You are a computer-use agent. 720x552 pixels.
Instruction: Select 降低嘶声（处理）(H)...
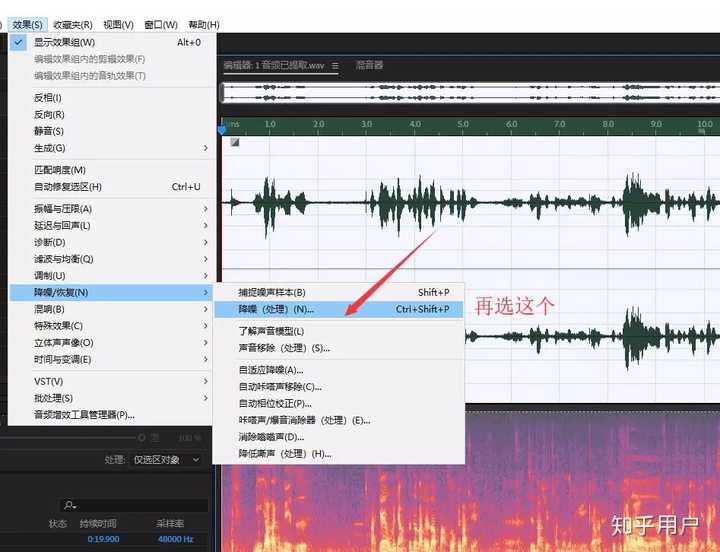tap(339, 454)
